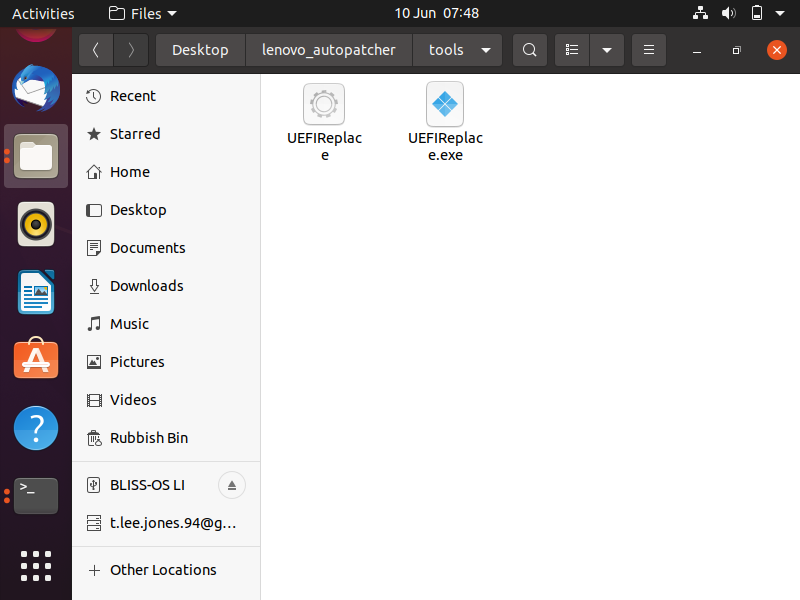The width and height of the screenshot is (800, 600).
Task: Open Help from the dock
Action: coord(36,428)
